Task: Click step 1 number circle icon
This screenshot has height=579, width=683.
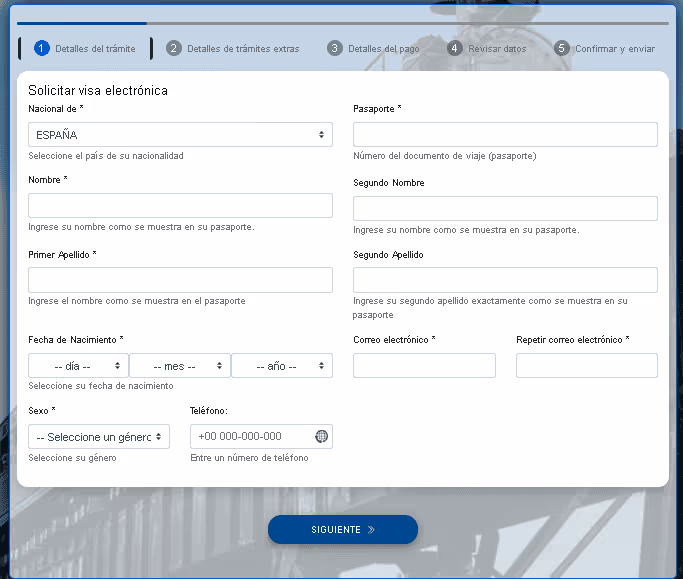Action: (42, 48)
